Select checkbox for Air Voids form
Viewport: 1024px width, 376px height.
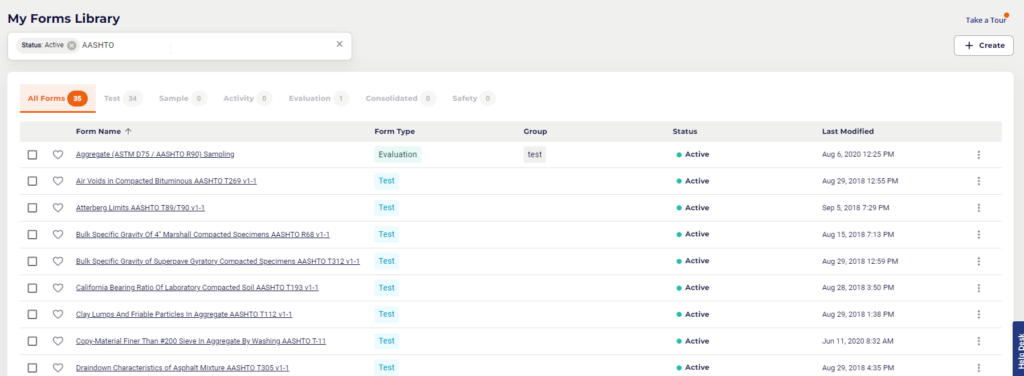tap(32, 181)
